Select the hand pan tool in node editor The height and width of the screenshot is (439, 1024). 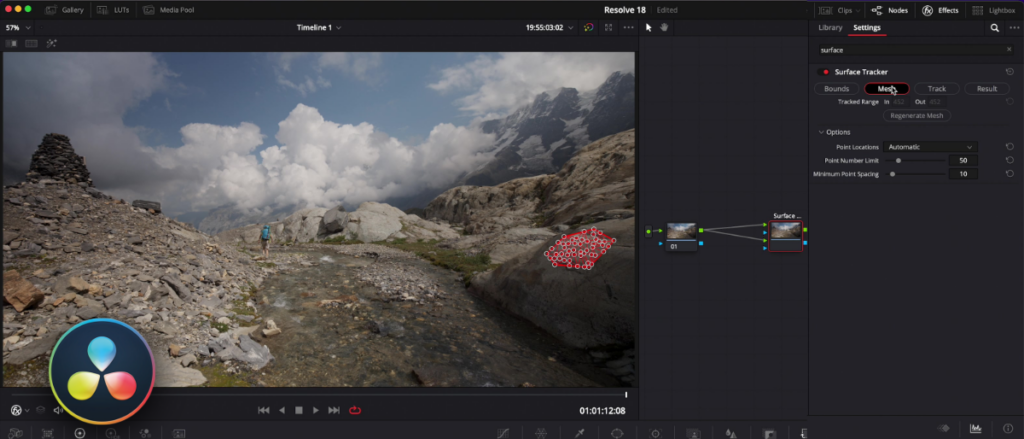(664, 27)
